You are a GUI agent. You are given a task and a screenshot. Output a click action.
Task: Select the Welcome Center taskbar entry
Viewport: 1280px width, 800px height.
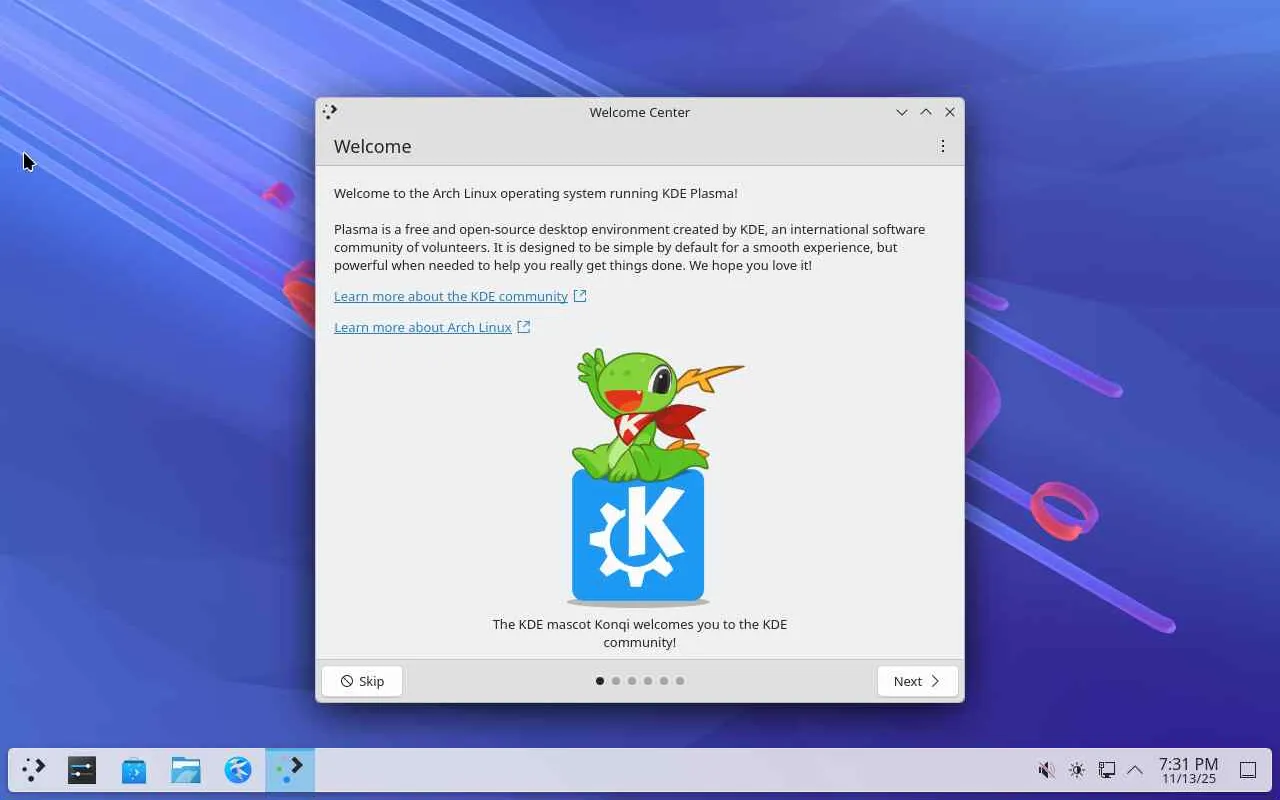[290, 770]
